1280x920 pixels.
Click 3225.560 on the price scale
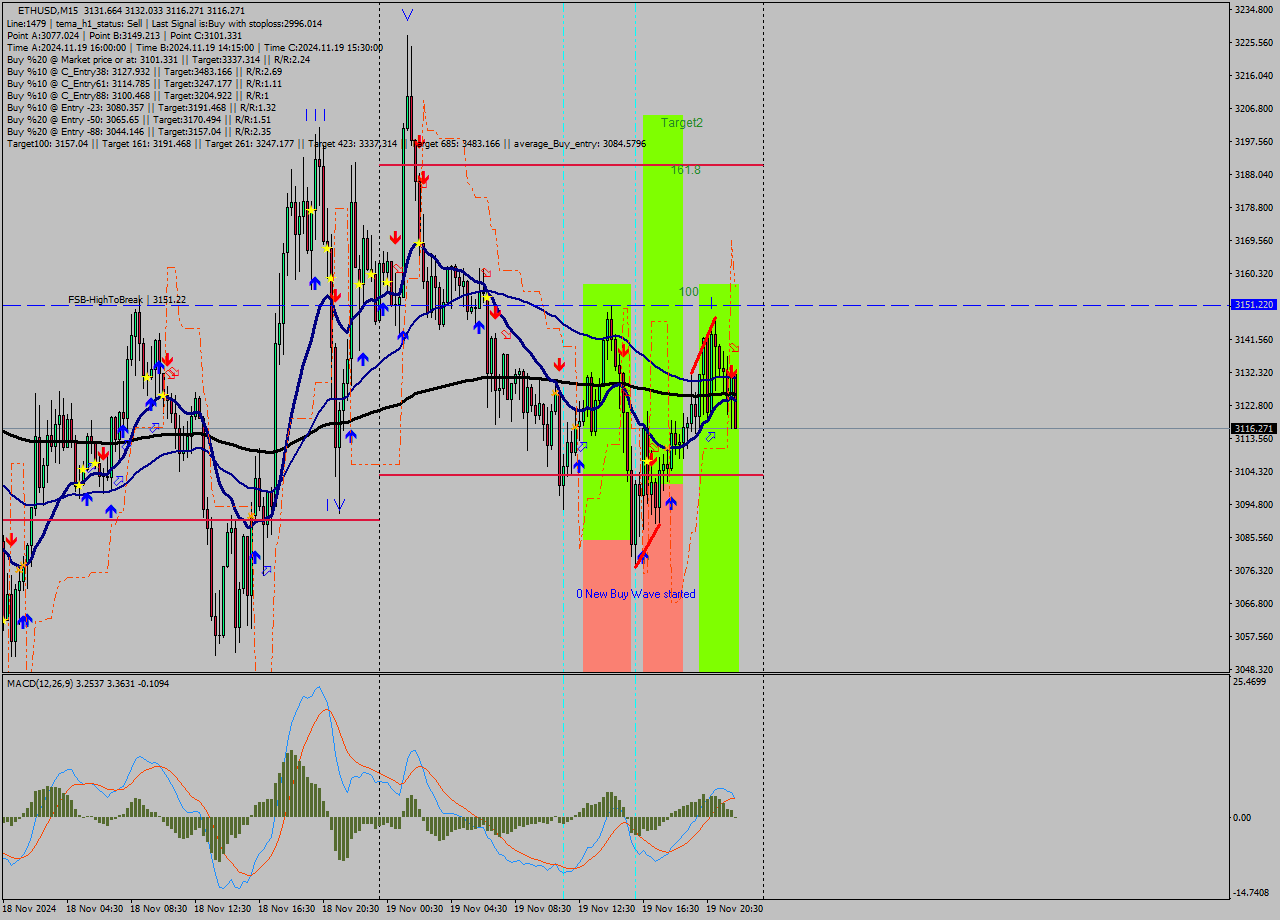(x=1254, y=42)
